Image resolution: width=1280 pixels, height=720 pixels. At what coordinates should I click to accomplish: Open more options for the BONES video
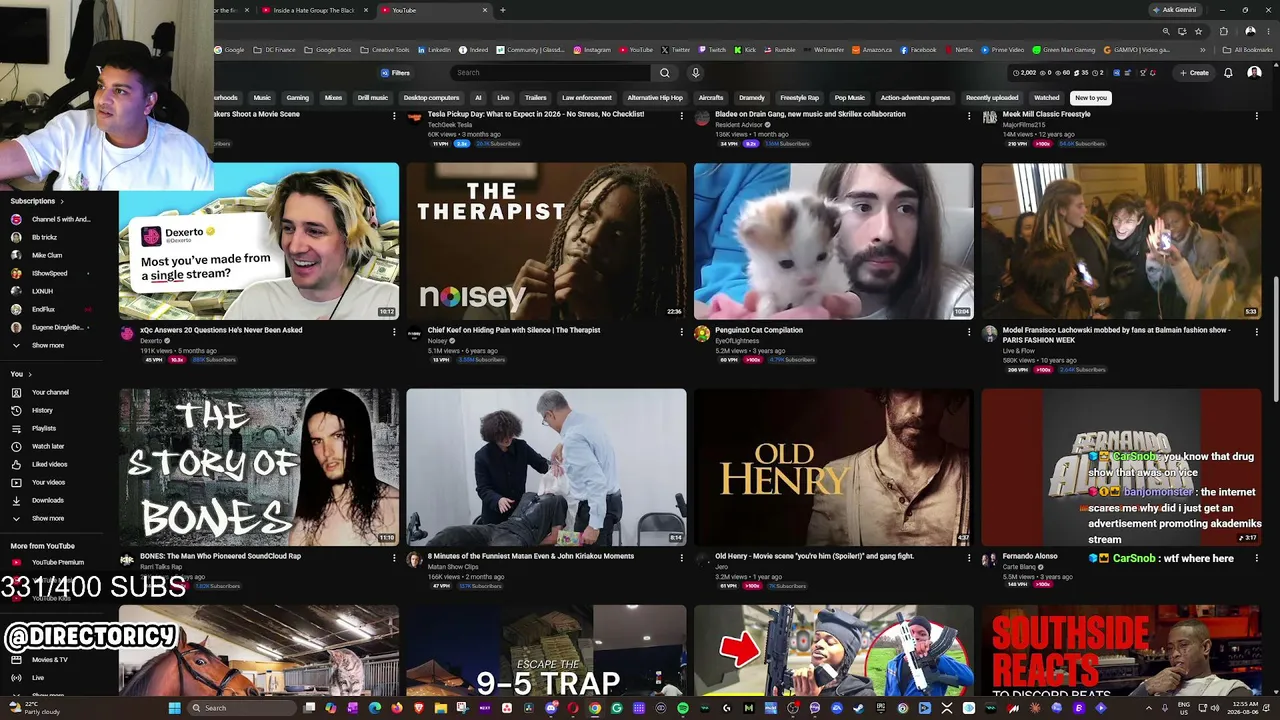click(x=394, y=558)
